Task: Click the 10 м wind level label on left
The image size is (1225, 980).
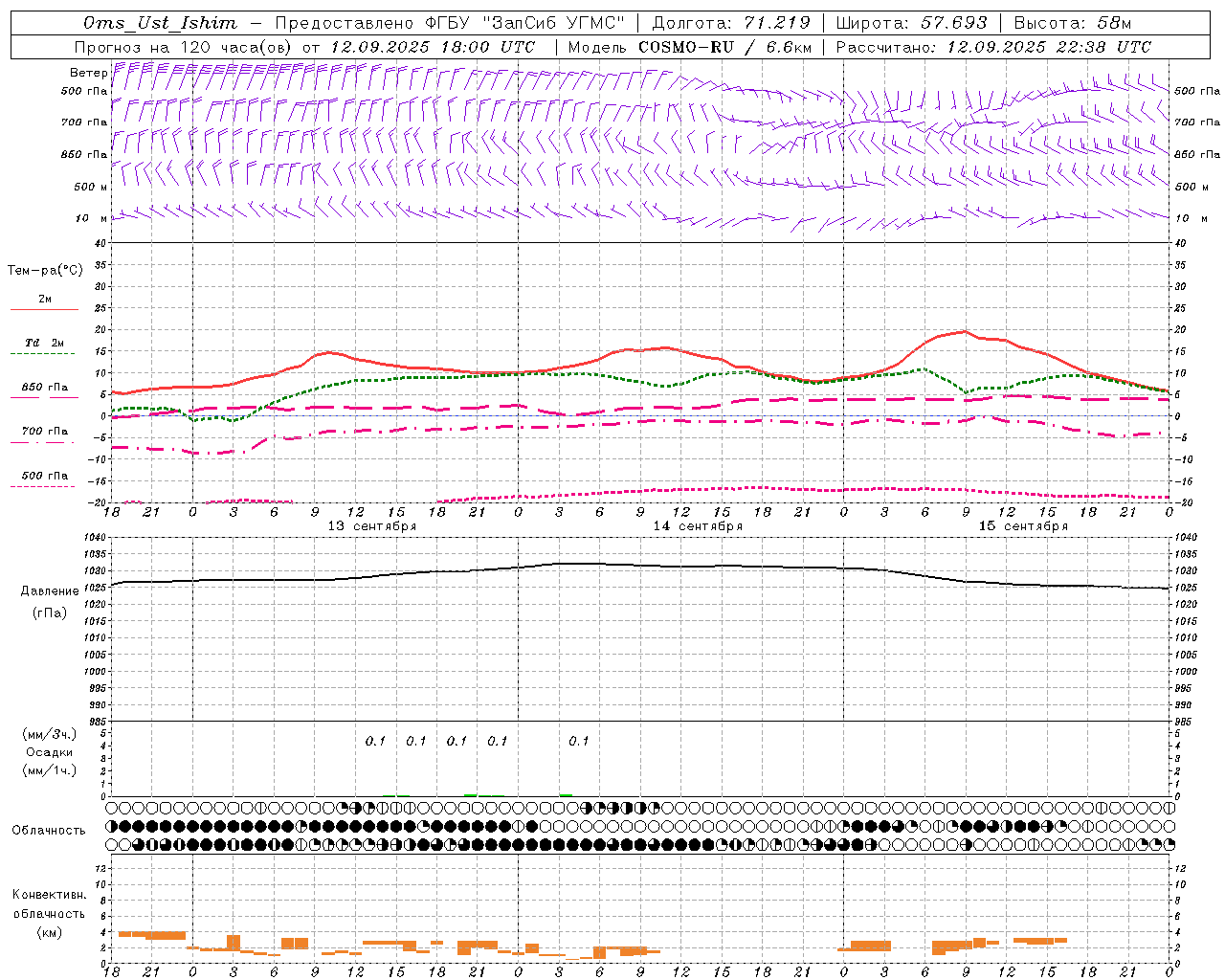Action: pos(91,218)
